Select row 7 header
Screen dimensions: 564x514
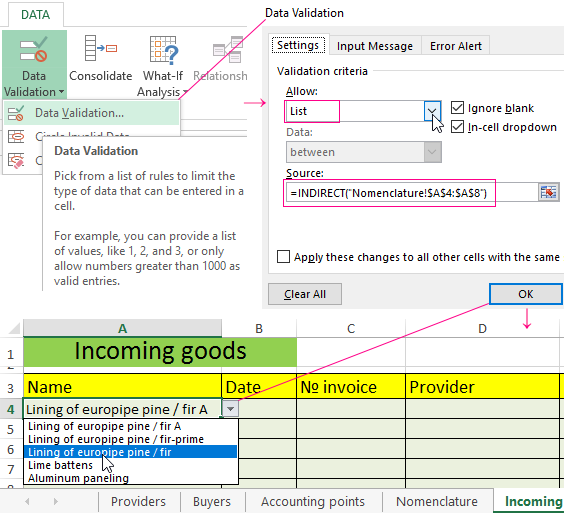[11, 469]
